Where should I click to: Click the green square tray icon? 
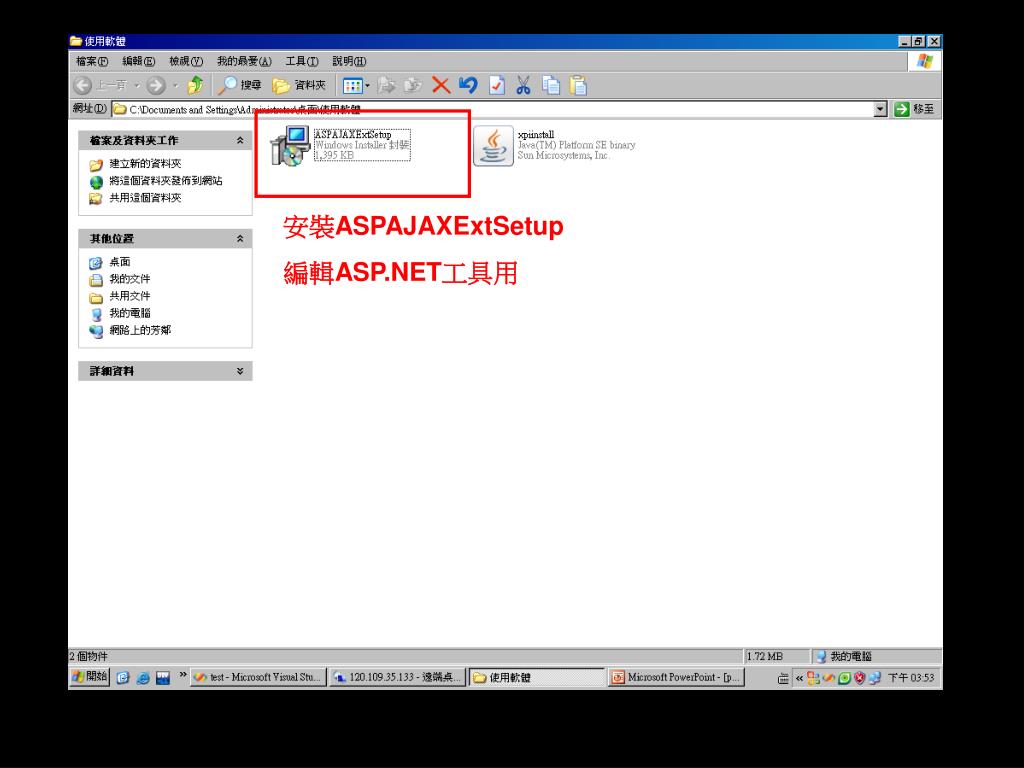(844, 679)
